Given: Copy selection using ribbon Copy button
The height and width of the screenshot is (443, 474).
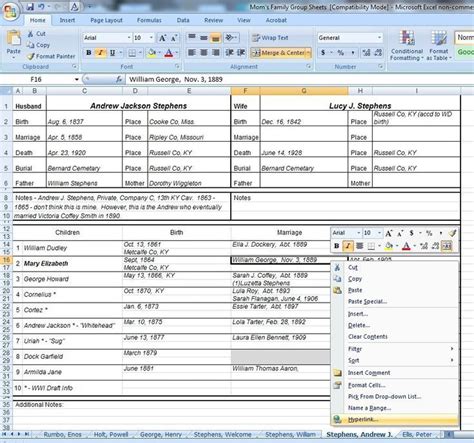Looking at the screenshot, I should (38, 45).
